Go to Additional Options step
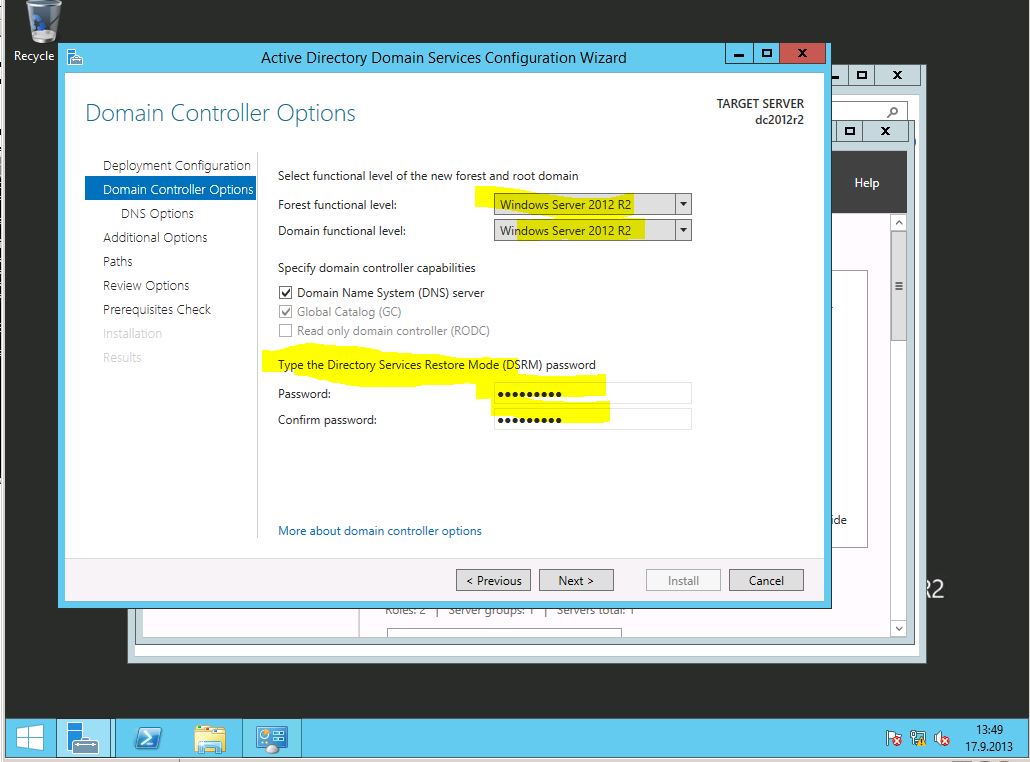 click(155, 237)
